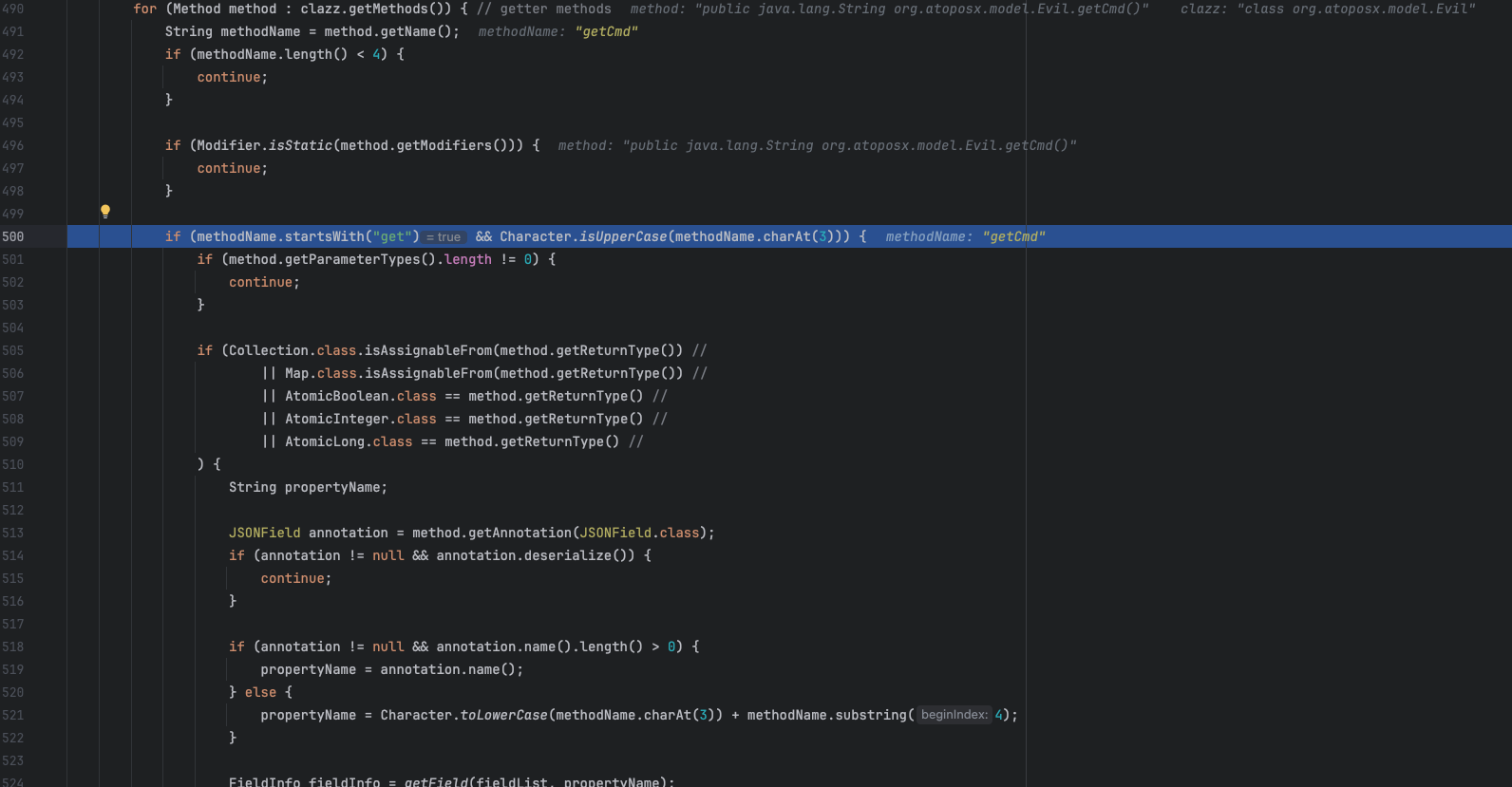Image resolution: width=1512 pixels, height=787 pixels.
Task: Click gutter line number 496
Action: (x=13, y=145)
